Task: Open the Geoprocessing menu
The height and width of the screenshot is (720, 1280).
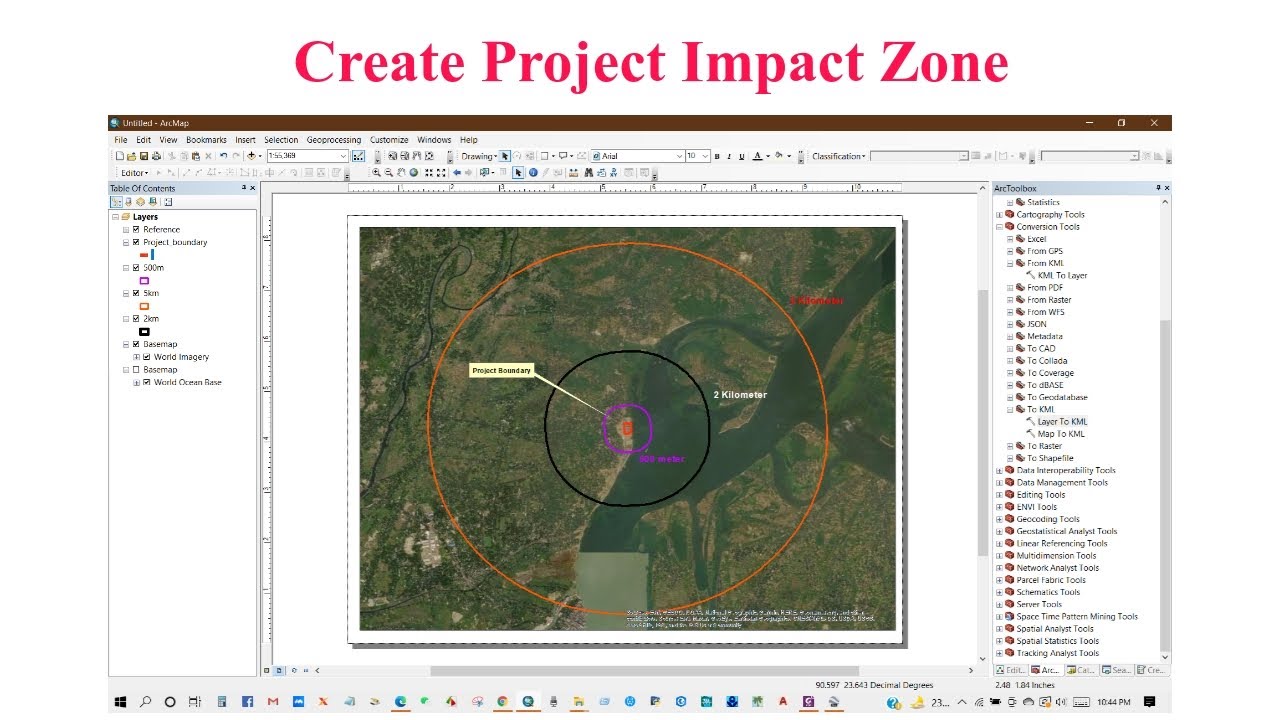Action: pyautogui.click(x=334, y=140)
